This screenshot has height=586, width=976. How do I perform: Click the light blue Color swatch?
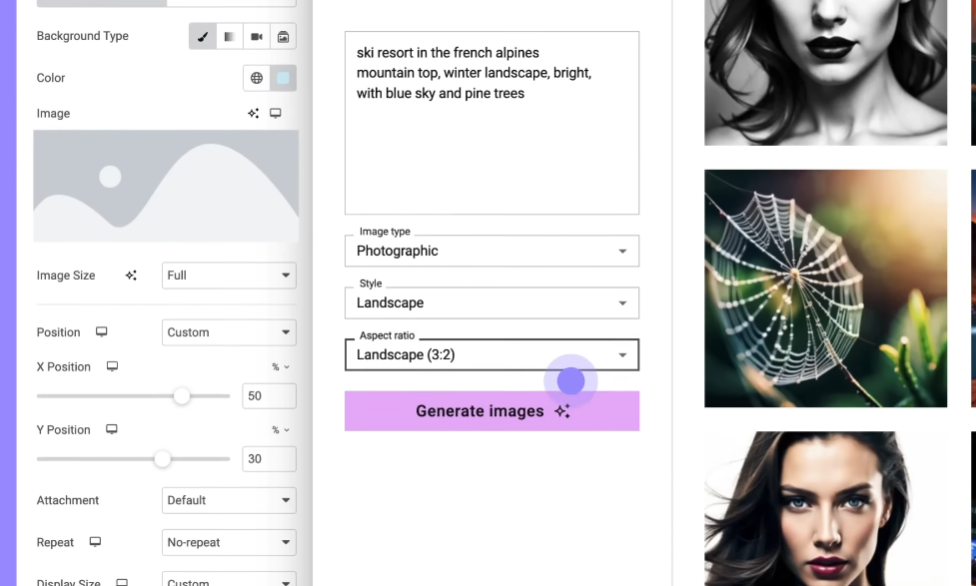(x=283, y=78)
